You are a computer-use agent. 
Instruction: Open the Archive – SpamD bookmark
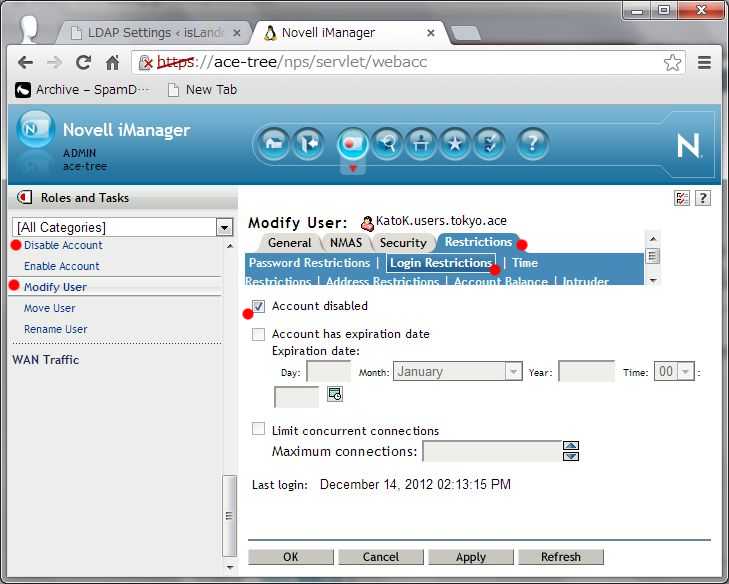pyautogui.click(x=82, y=89)
